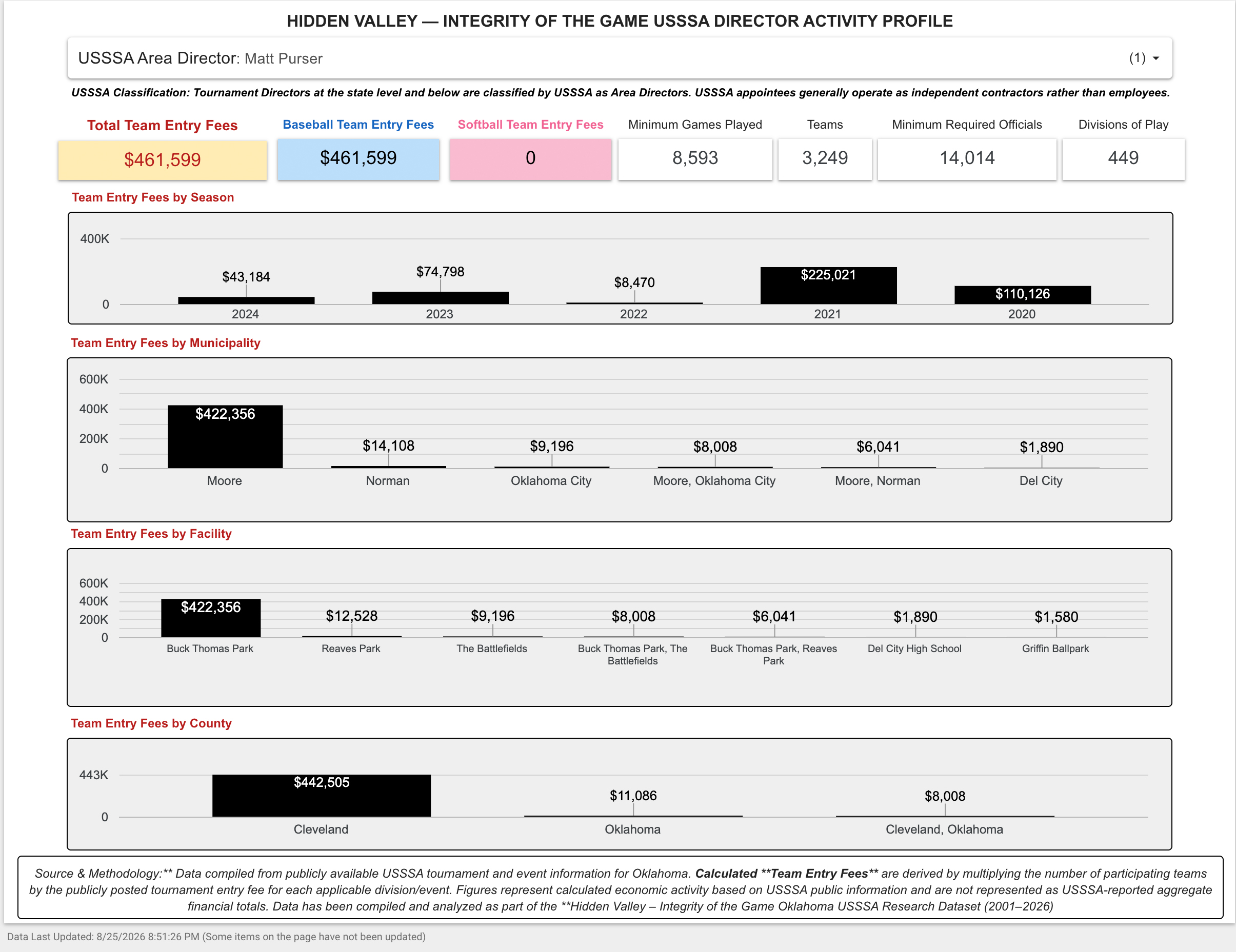Click the $8,008 value above Cleveland, Oklahoma
This screenshot has height=952, width=1236.
click(x=945, y=797)
